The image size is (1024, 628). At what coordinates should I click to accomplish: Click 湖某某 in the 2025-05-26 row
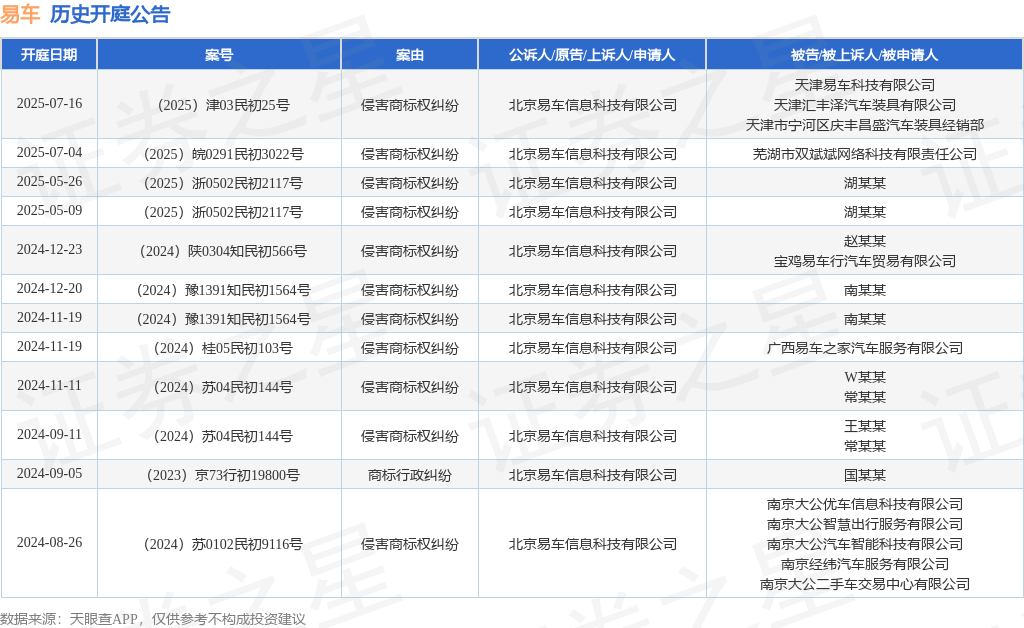point(865,183)
